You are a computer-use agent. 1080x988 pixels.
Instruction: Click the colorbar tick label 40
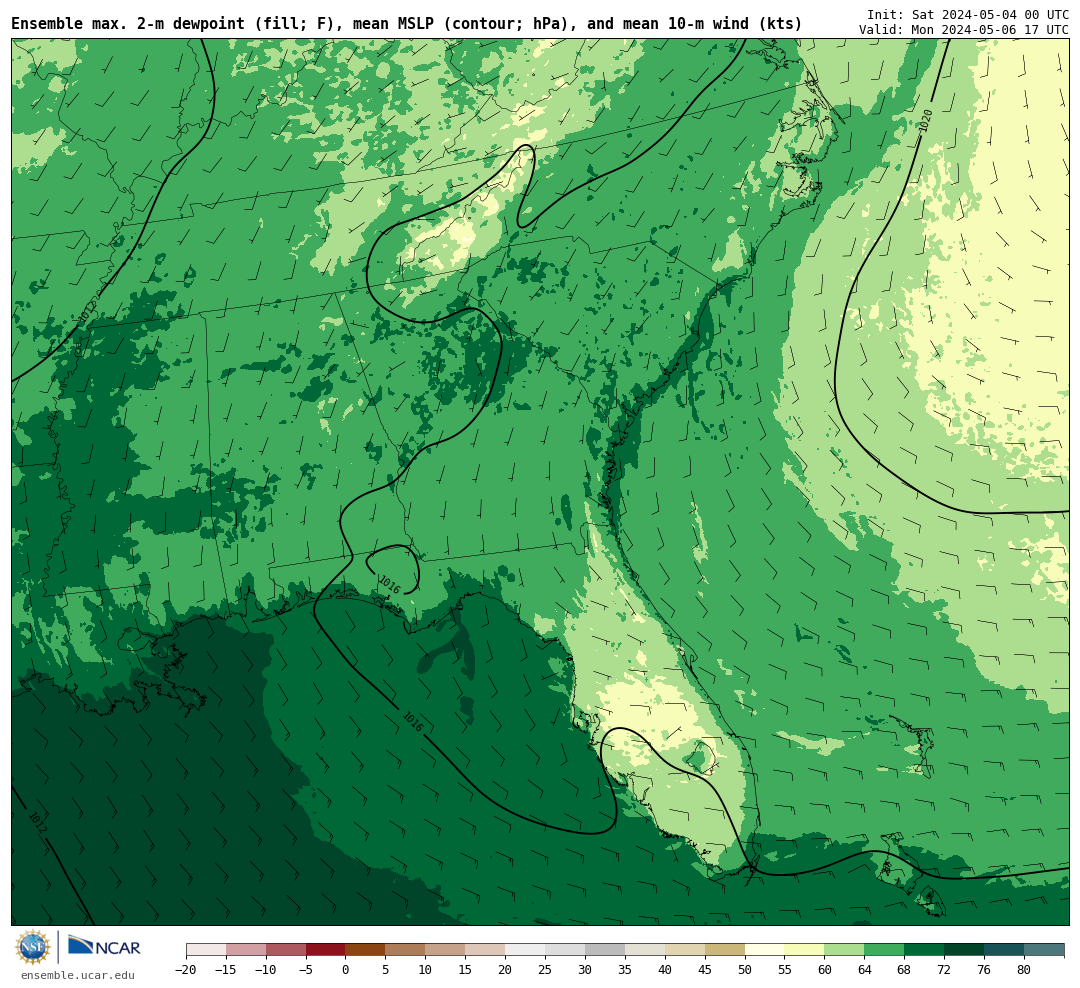[665, 970]
